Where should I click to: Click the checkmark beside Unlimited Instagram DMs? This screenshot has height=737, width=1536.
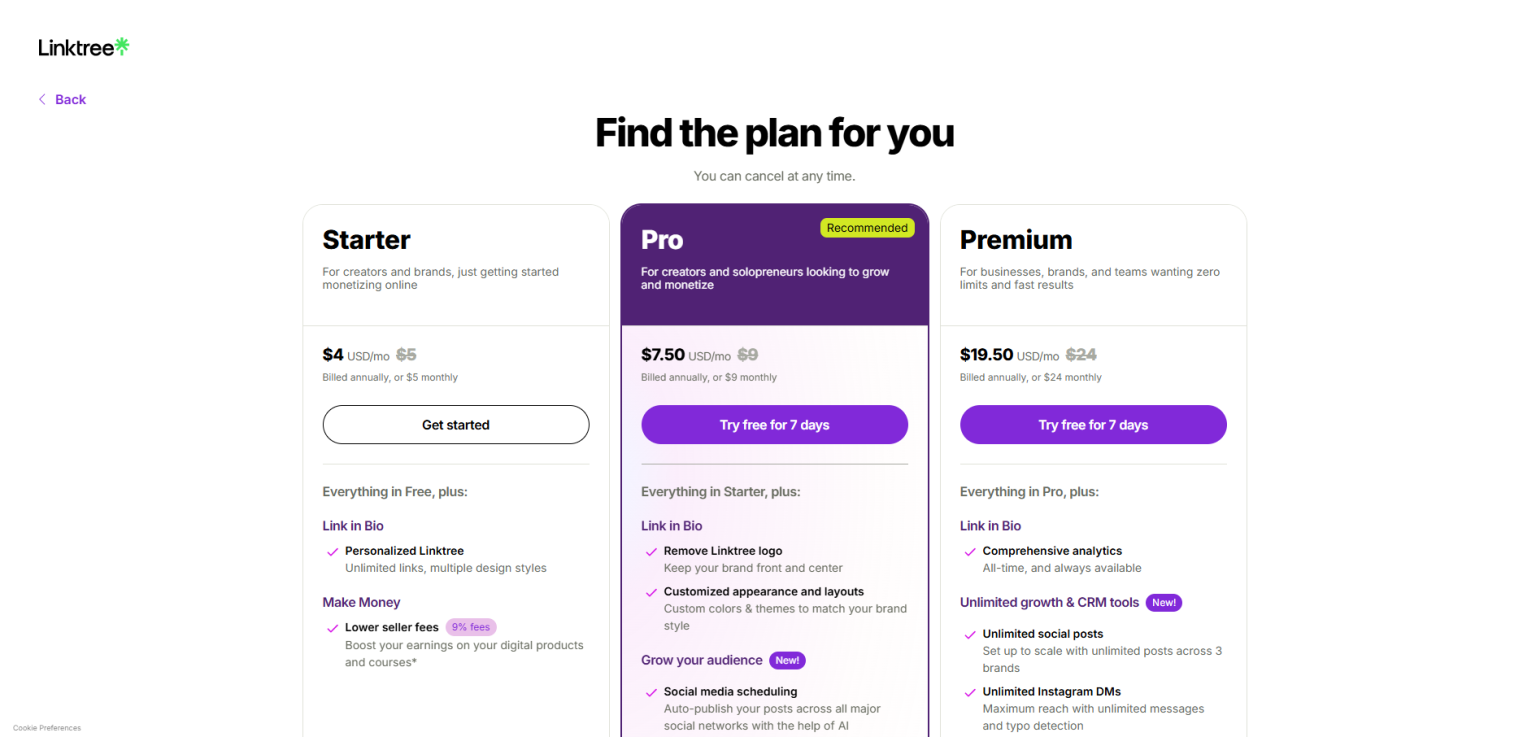tap(969, 692)
